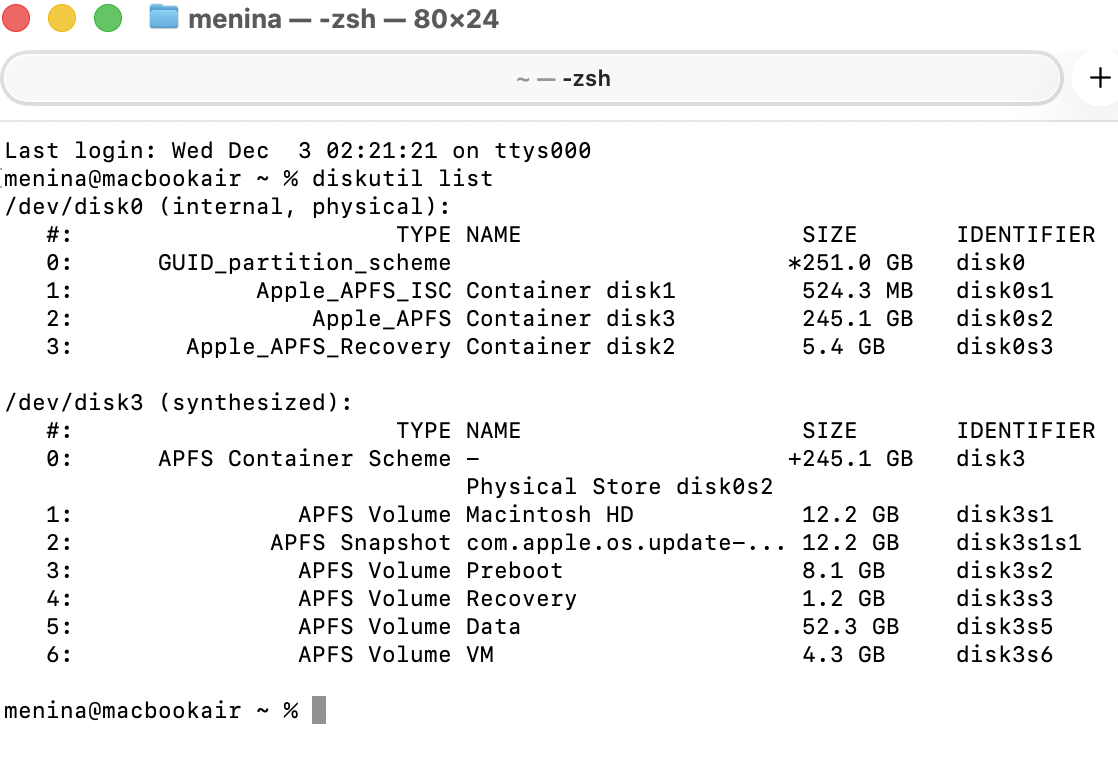Screen dimensions: 1118x760
Task: Click the "GUID_partition_scheme" type entry
Action: pyautogui.click(x=304, y=263)
